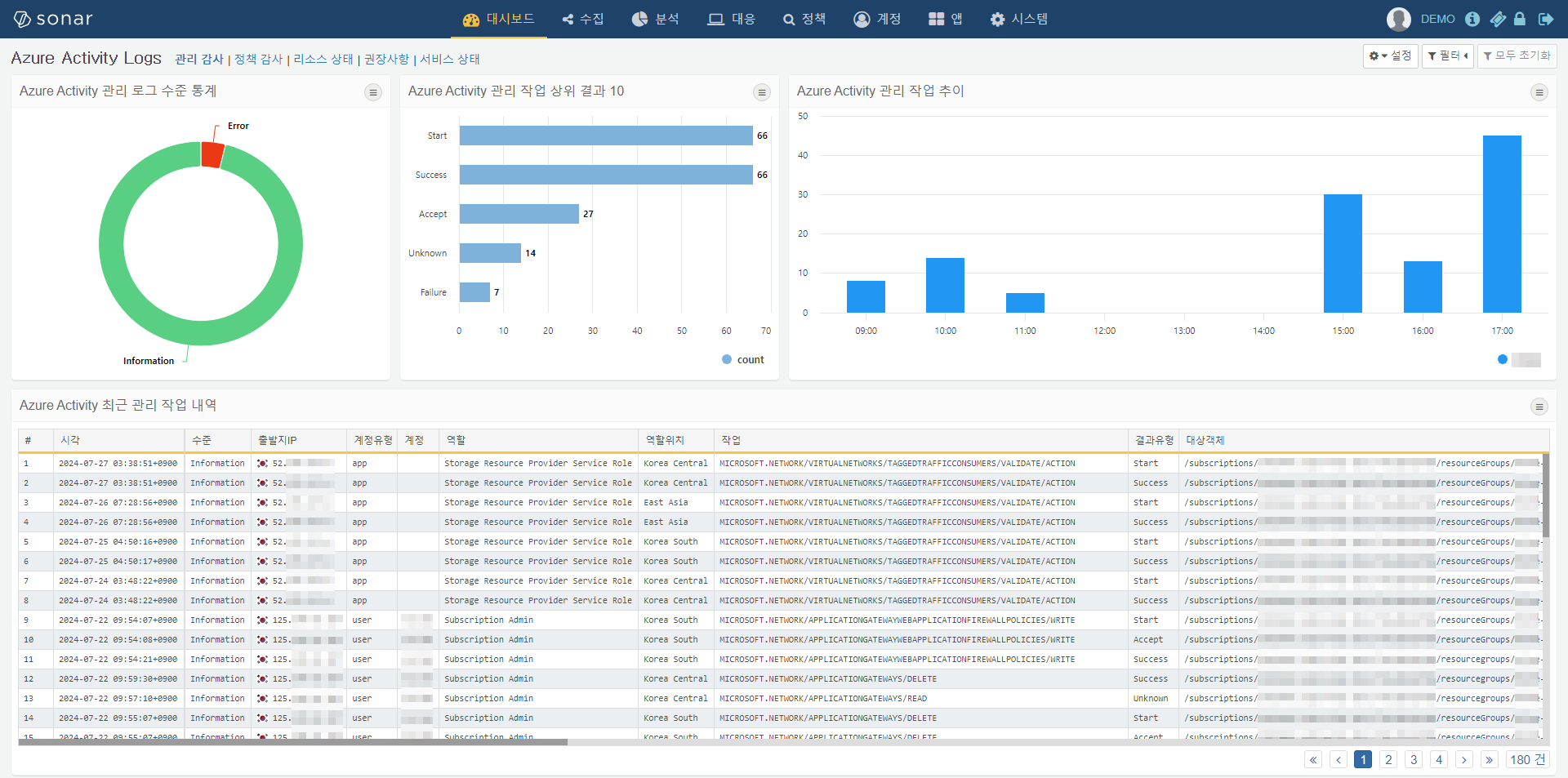The height and width of the screenshot is (778, 1568).
Task: Click the 모두 초기화 reset all button
Action: [x=1517, y=56]
